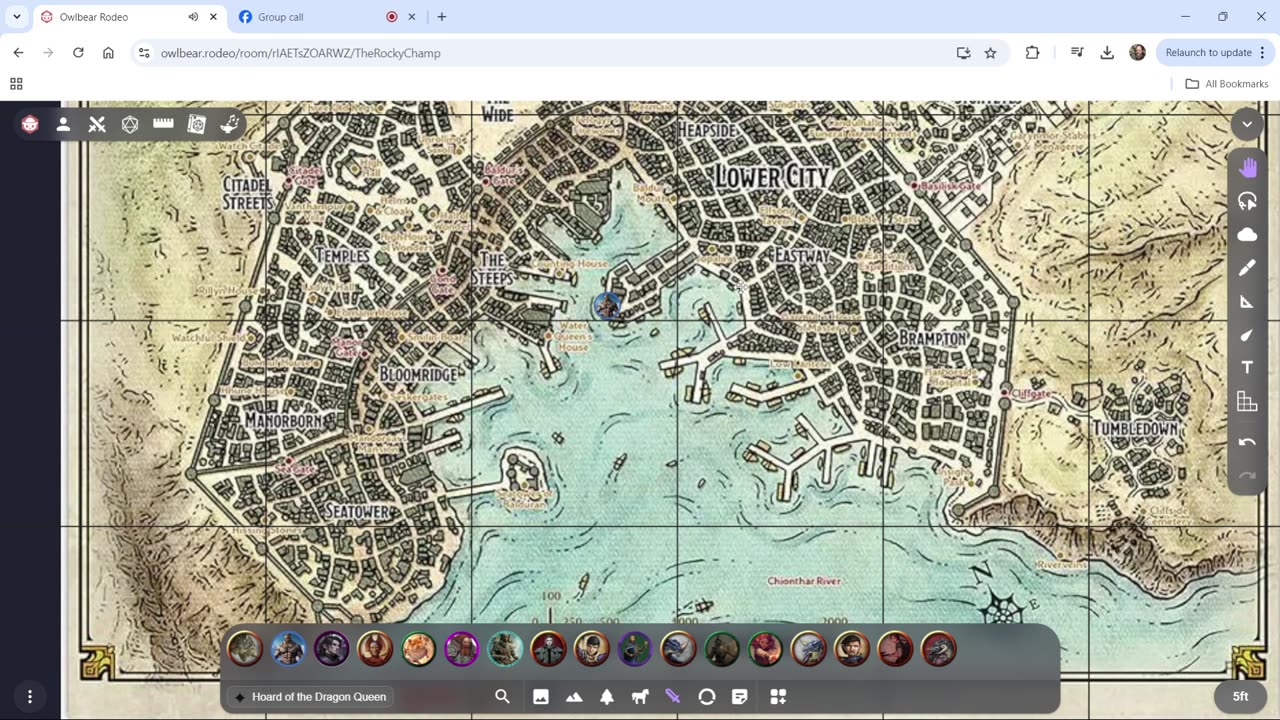Open browser Downloads
Image resolution: width=1280 pixels, height=720 pixels.
[x=1107, y=53]
